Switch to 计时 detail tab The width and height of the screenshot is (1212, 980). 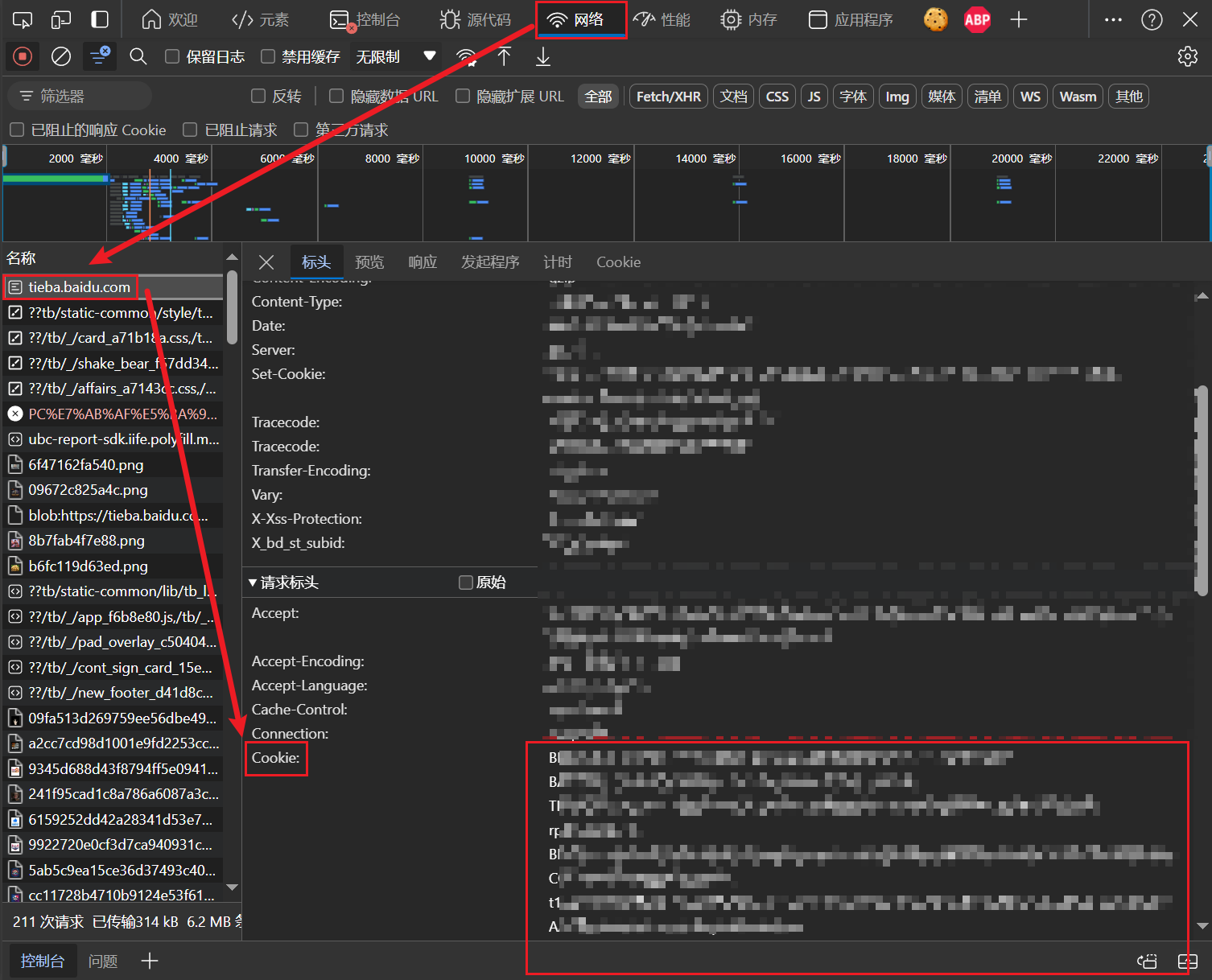(x=558, y=262)
